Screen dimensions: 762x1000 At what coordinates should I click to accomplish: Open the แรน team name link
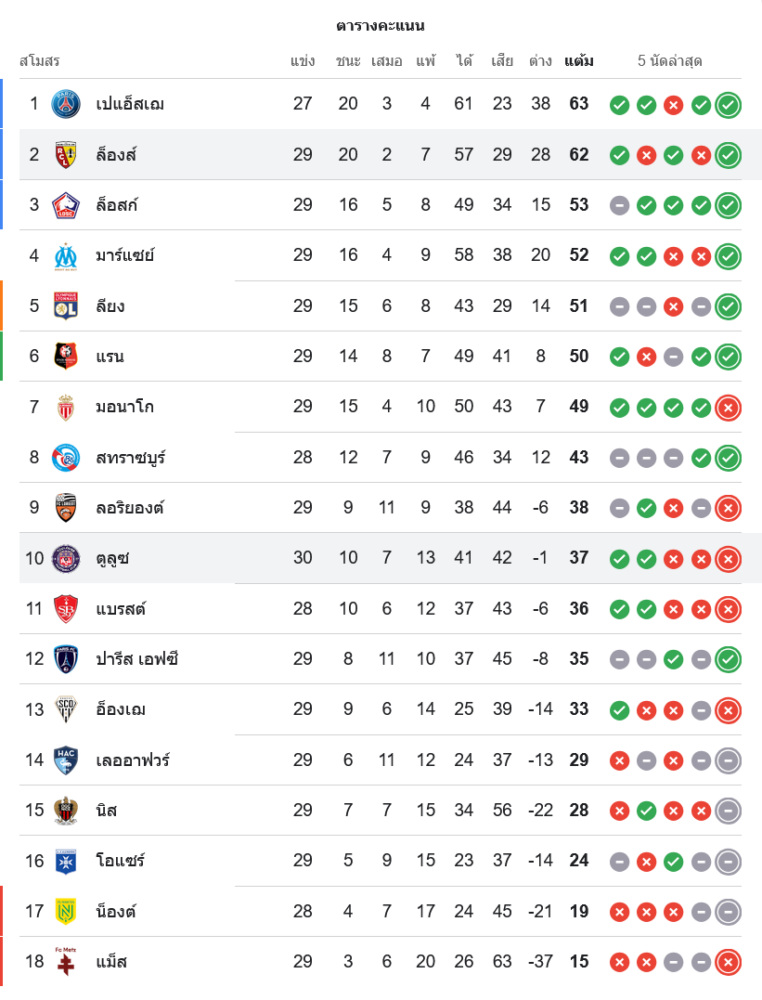click(110, 357)
